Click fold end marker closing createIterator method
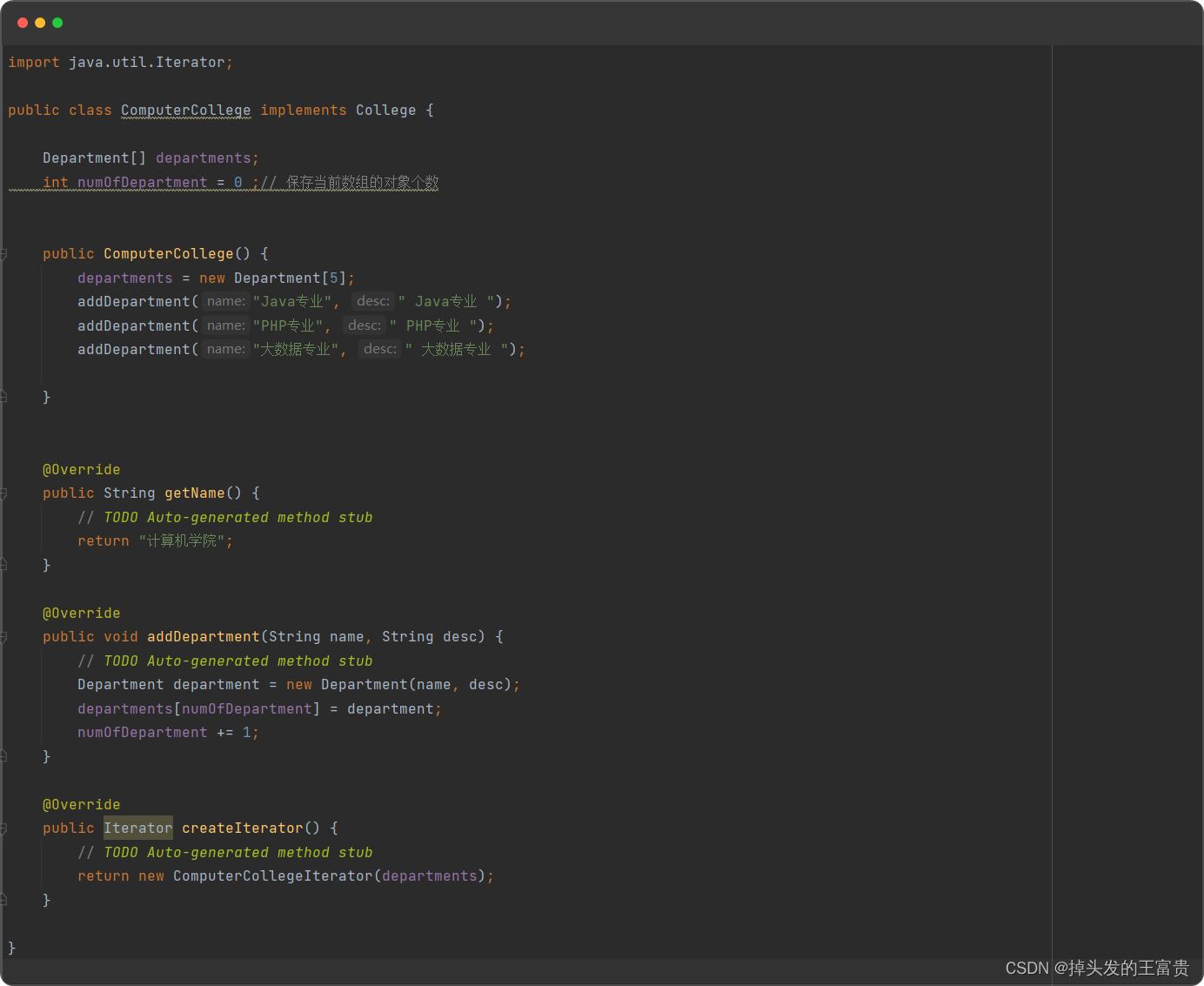 [x=3, y=900]
